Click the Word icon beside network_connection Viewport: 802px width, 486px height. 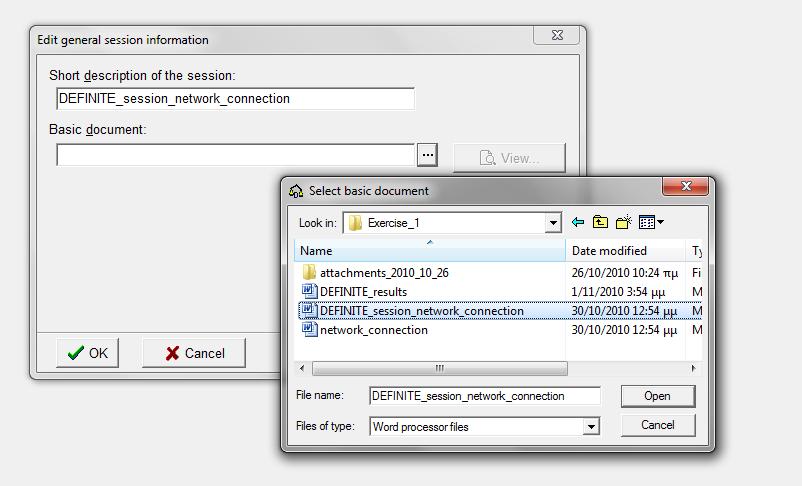(x=309, y=329)
